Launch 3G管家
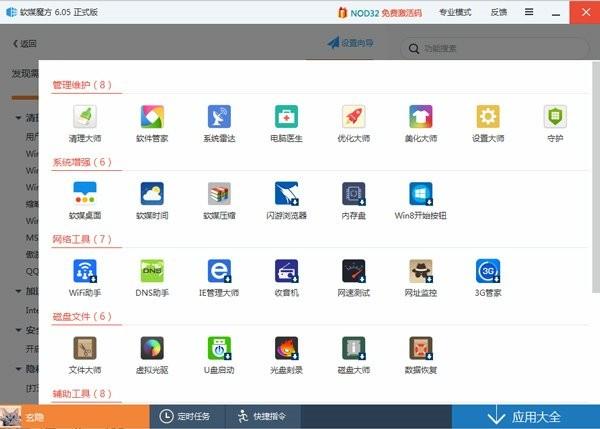 tap(488, 278)
